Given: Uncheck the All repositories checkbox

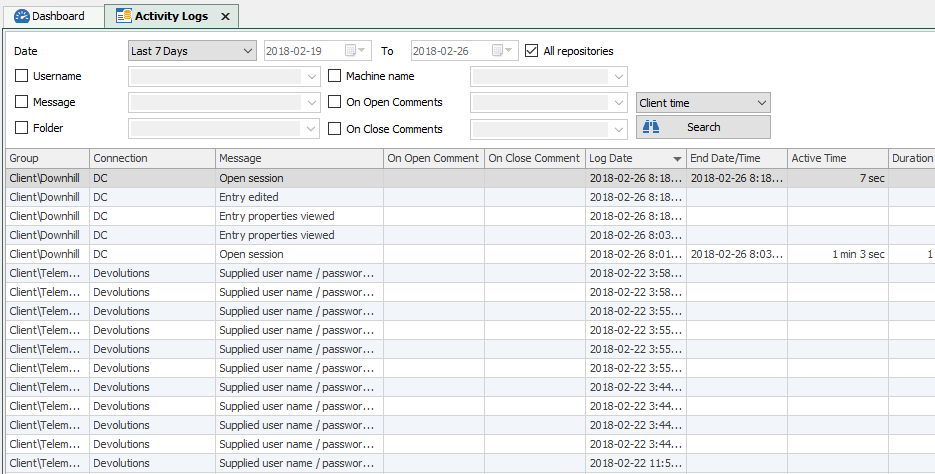Looking at the screenshot, I should 531,51.
